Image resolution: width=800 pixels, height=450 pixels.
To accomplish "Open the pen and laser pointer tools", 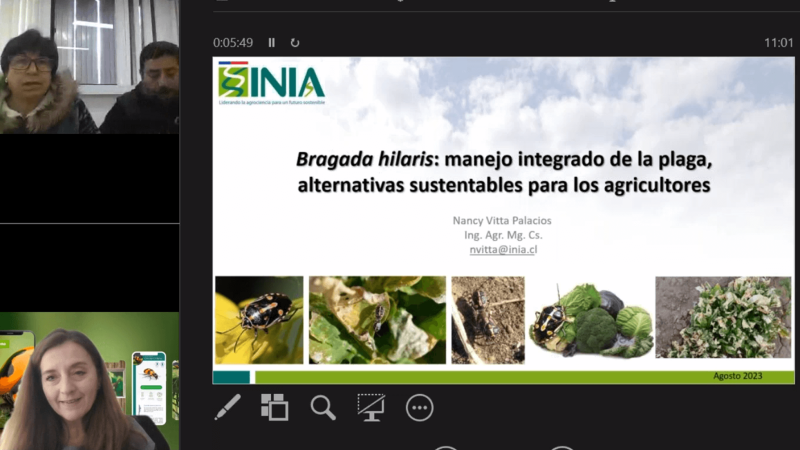I will pyautogui.click(x=227, y=407).
